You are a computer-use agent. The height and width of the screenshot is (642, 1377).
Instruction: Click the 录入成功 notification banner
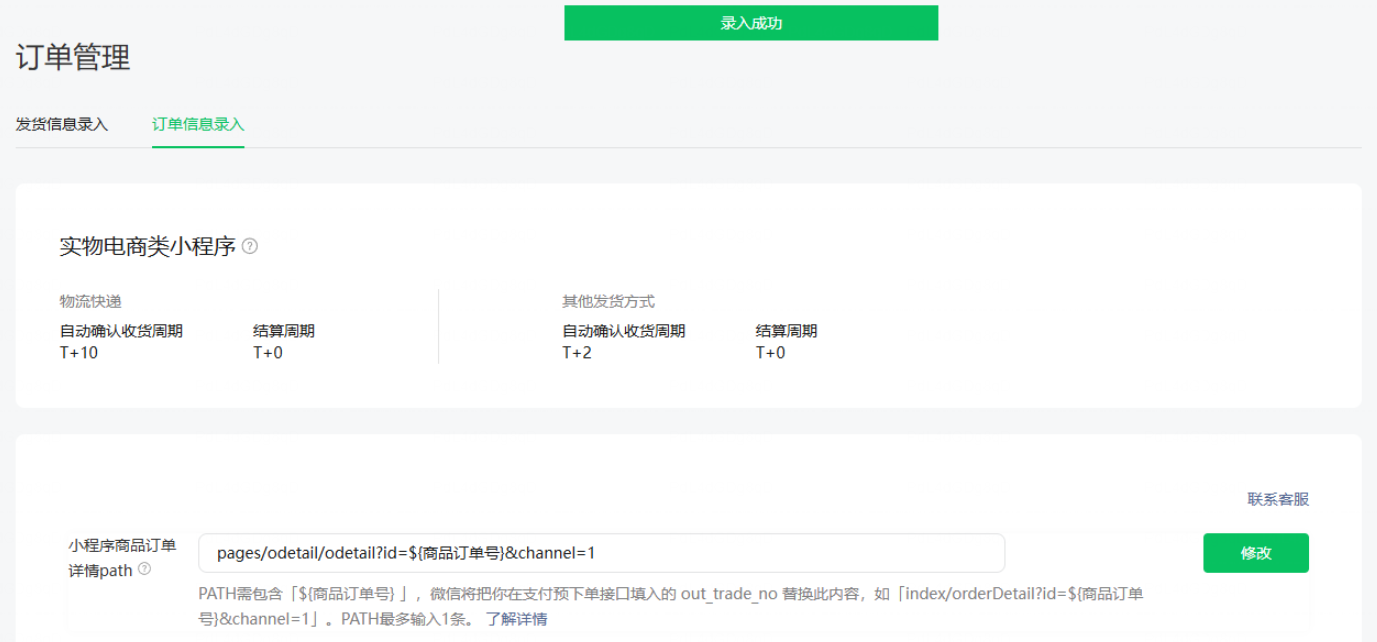coord(751,23)
